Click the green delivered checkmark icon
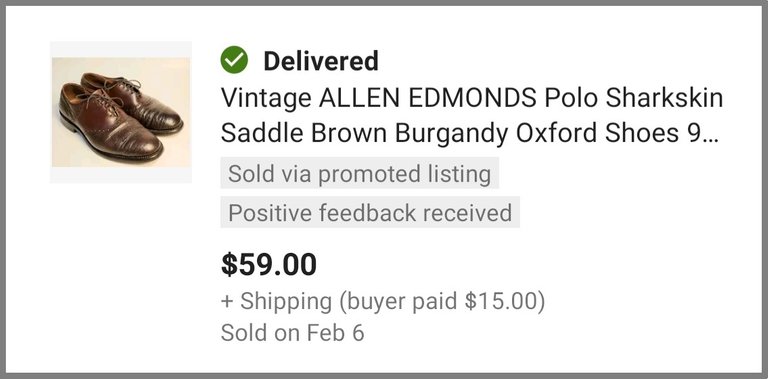Image resolution: width=768 pixels, height=379 pixels. pos(234,60)
